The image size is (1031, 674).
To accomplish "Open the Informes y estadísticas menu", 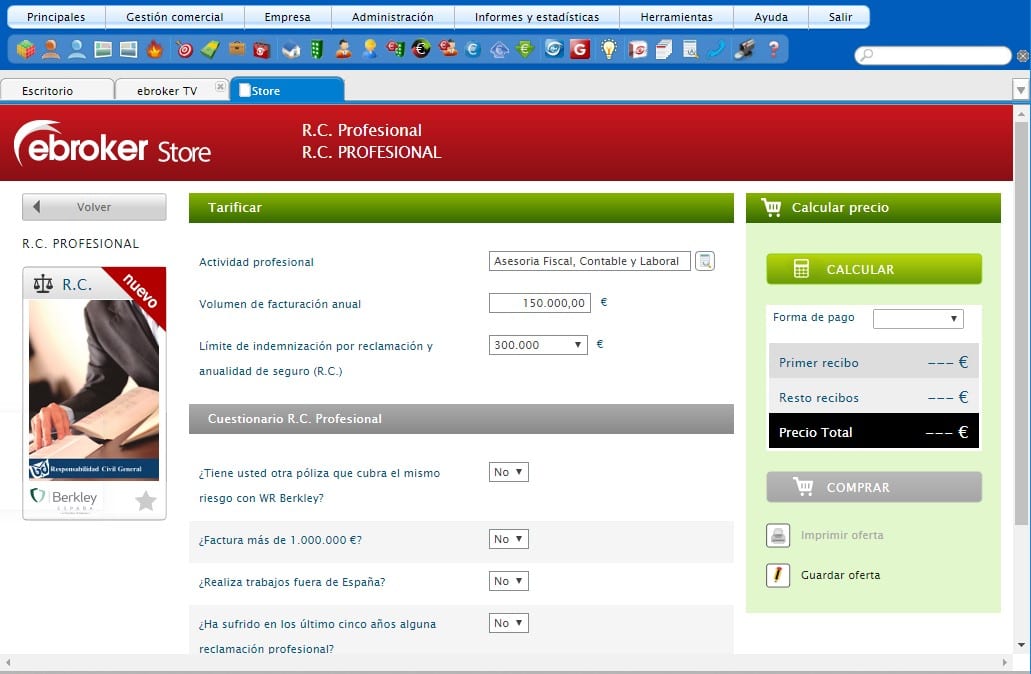I will [537, 17].
